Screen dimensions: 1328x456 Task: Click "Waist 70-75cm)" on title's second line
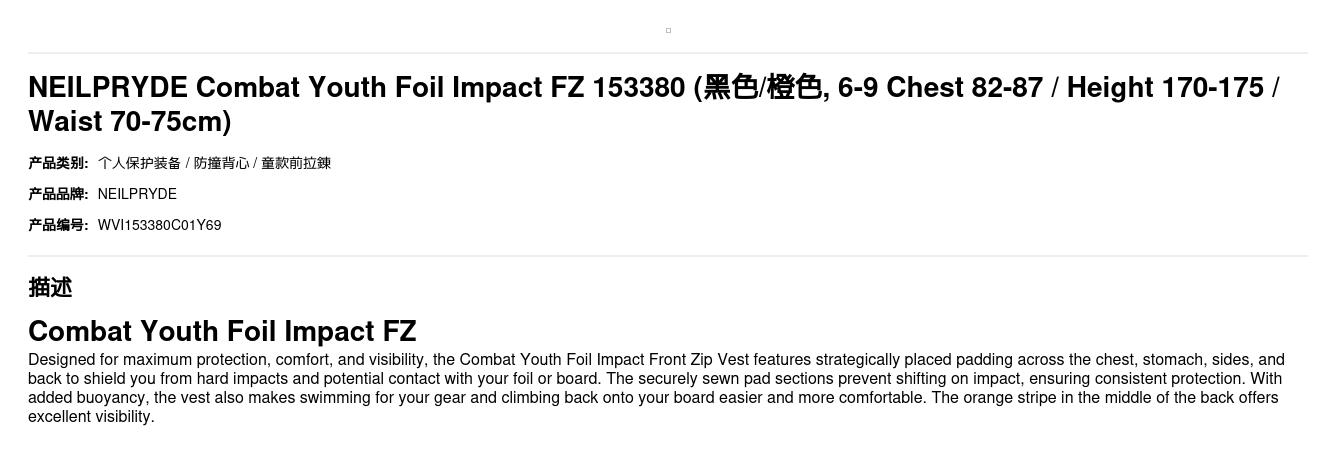(130, 121)
